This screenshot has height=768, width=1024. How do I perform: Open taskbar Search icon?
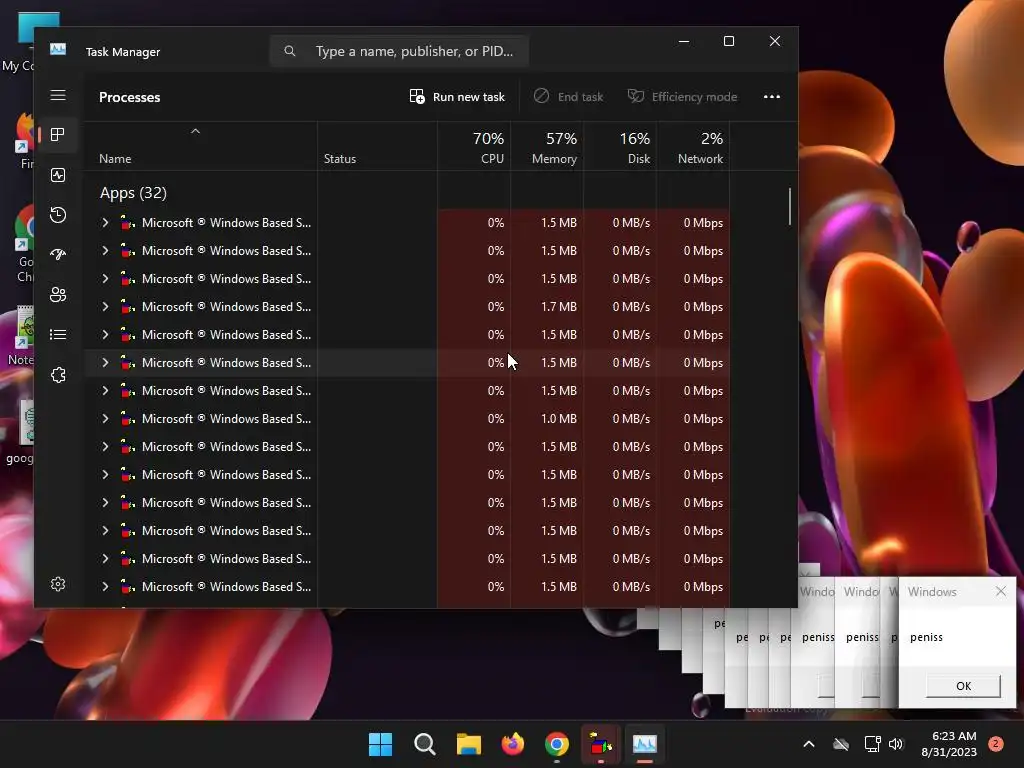coord(424,744)
